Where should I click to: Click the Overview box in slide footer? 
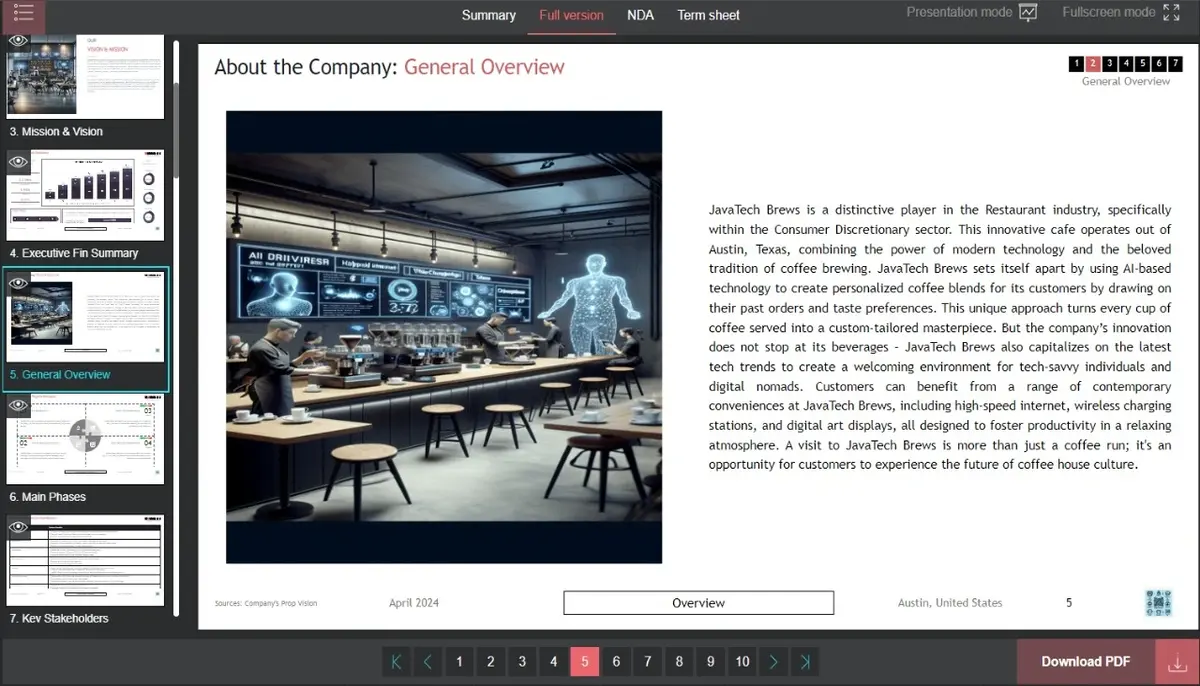698,603
